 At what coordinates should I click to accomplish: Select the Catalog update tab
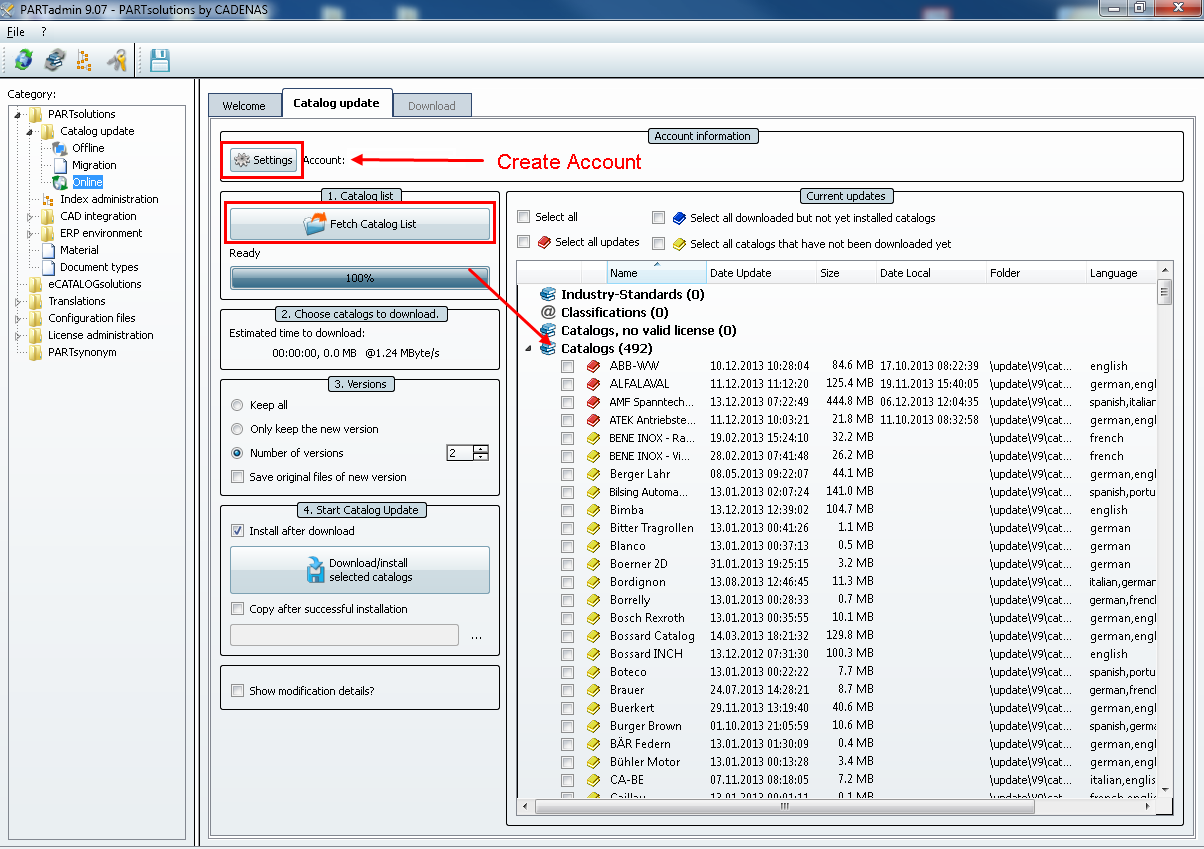click(337, 103)
